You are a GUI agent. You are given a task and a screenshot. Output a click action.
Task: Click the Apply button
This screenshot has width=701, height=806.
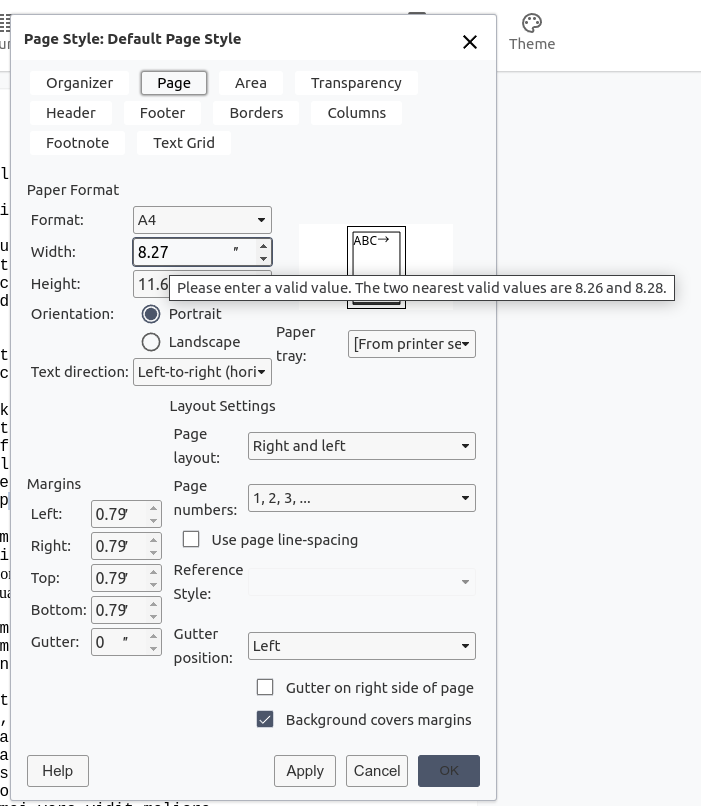[305, 771]
